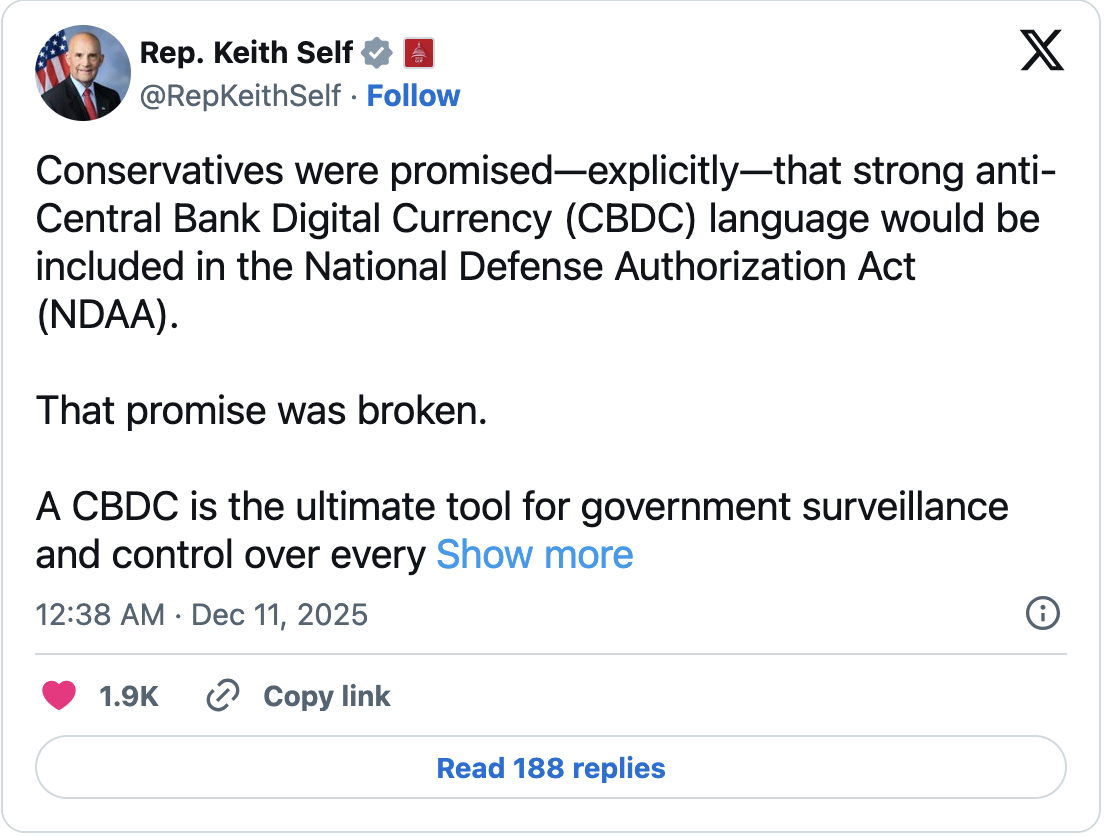Click Rep. Keith Self's profile picture
This screenshot has height=836, width=1104.
[x=82, y=73]
